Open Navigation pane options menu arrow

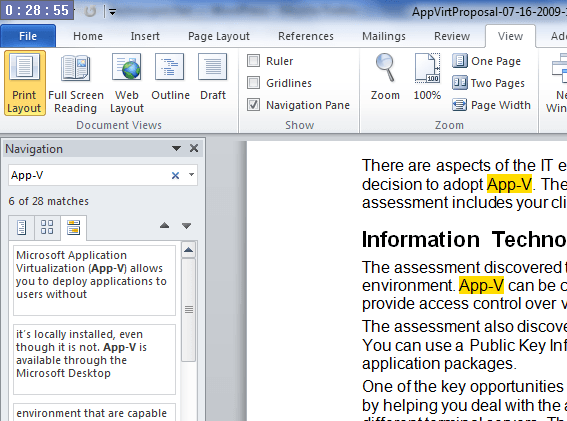176,148
